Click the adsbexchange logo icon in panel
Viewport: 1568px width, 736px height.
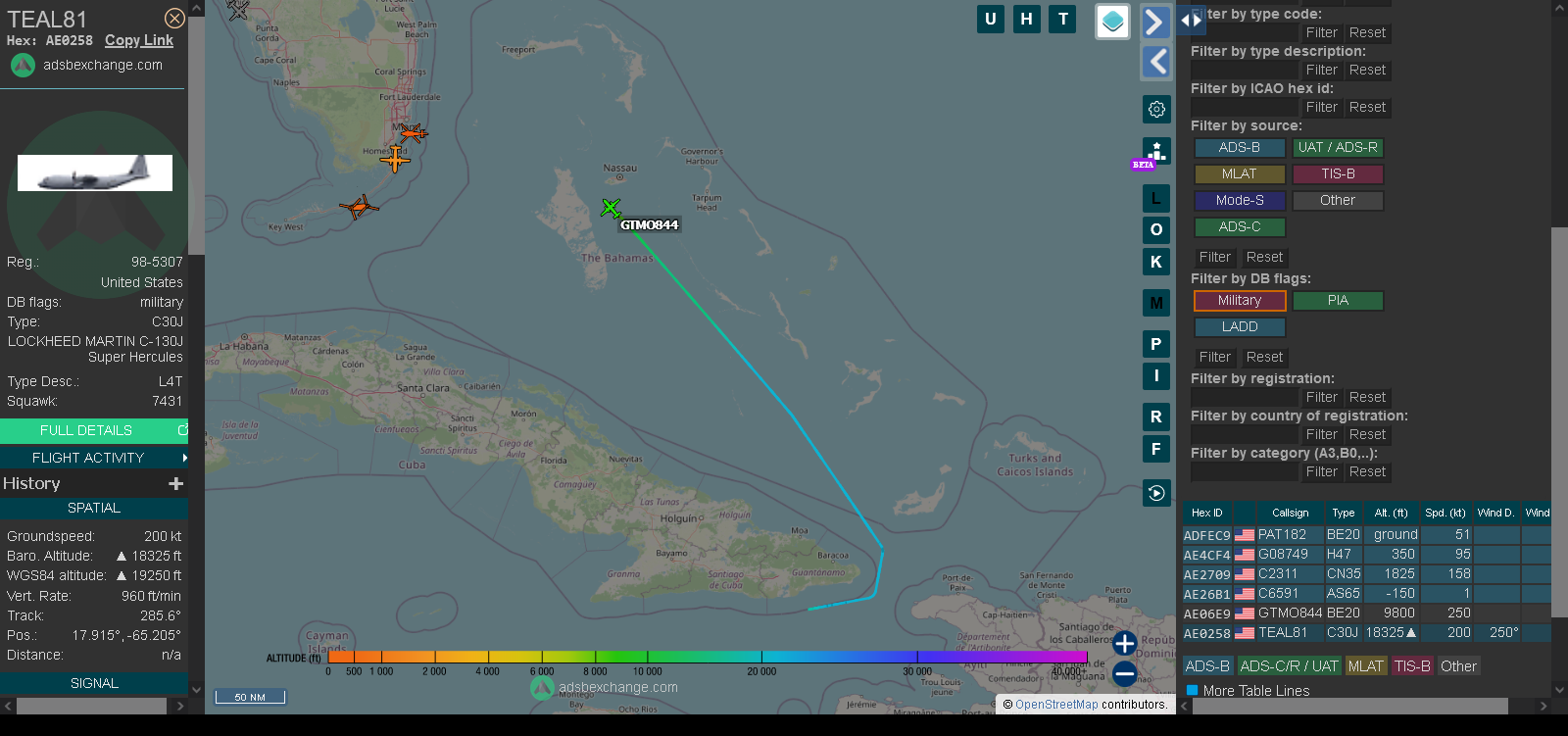(x=23, y=65)
